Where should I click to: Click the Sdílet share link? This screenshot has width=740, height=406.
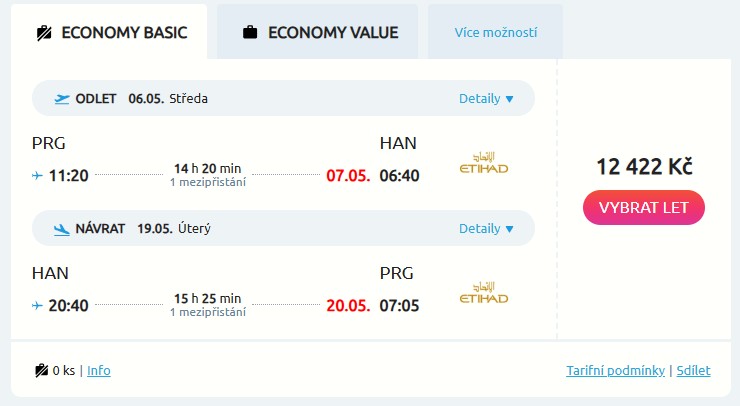[693, 370]
